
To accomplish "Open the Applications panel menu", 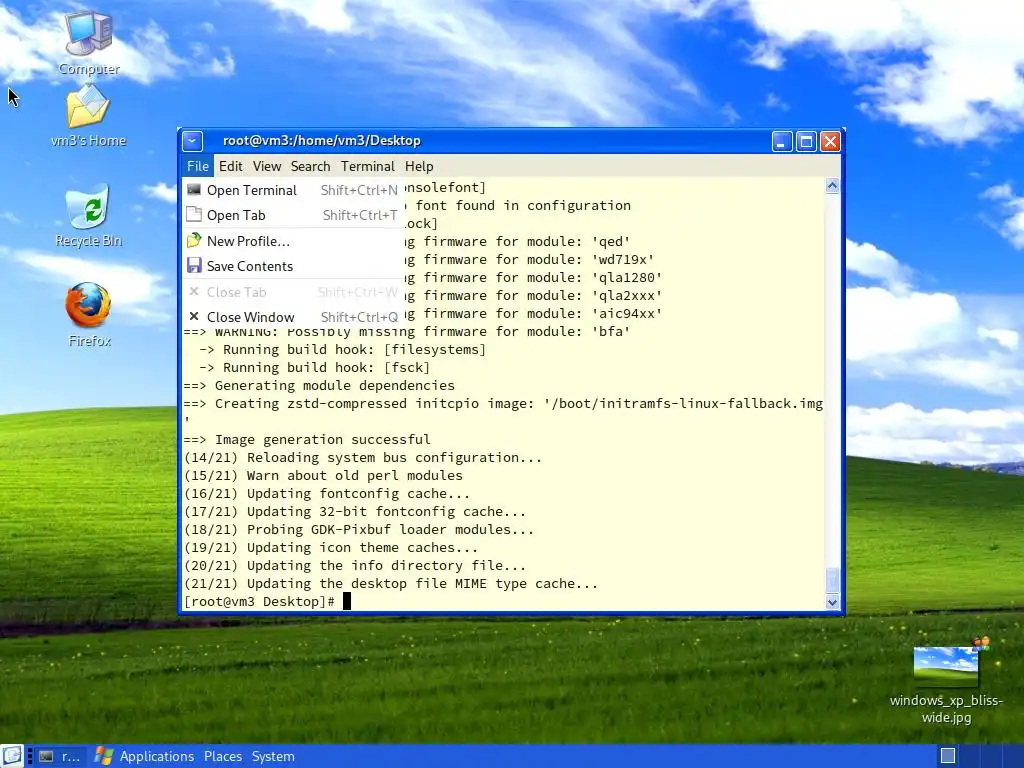I will [157, 756].
